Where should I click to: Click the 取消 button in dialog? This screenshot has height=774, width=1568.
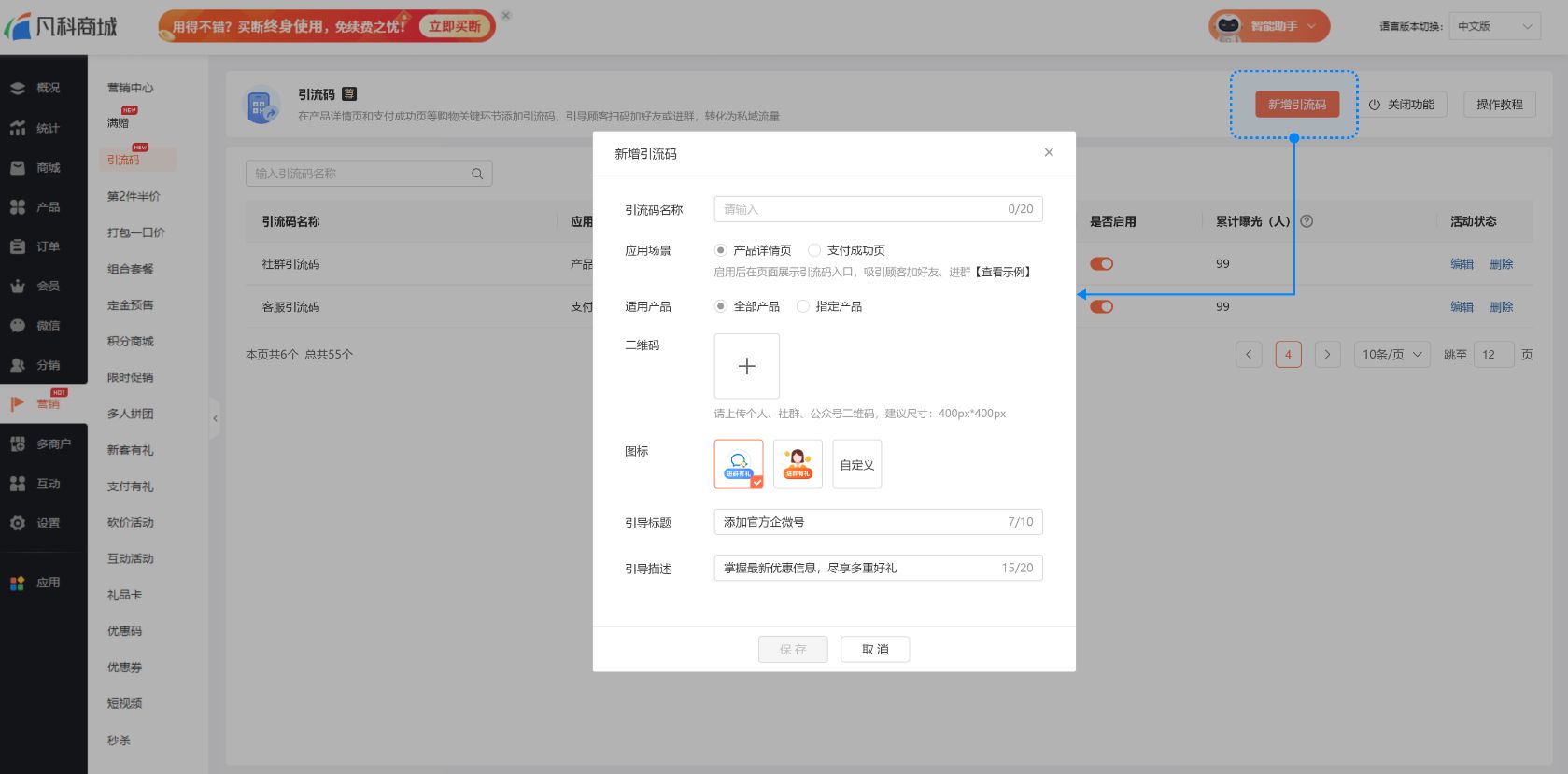point(875,650)
